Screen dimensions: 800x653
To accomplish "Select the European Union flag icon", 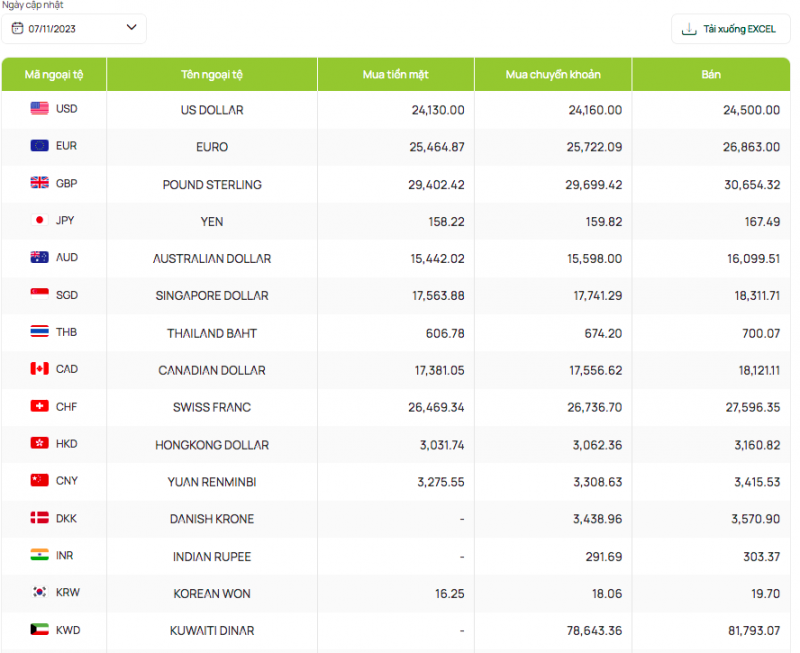I will (40, 145).
